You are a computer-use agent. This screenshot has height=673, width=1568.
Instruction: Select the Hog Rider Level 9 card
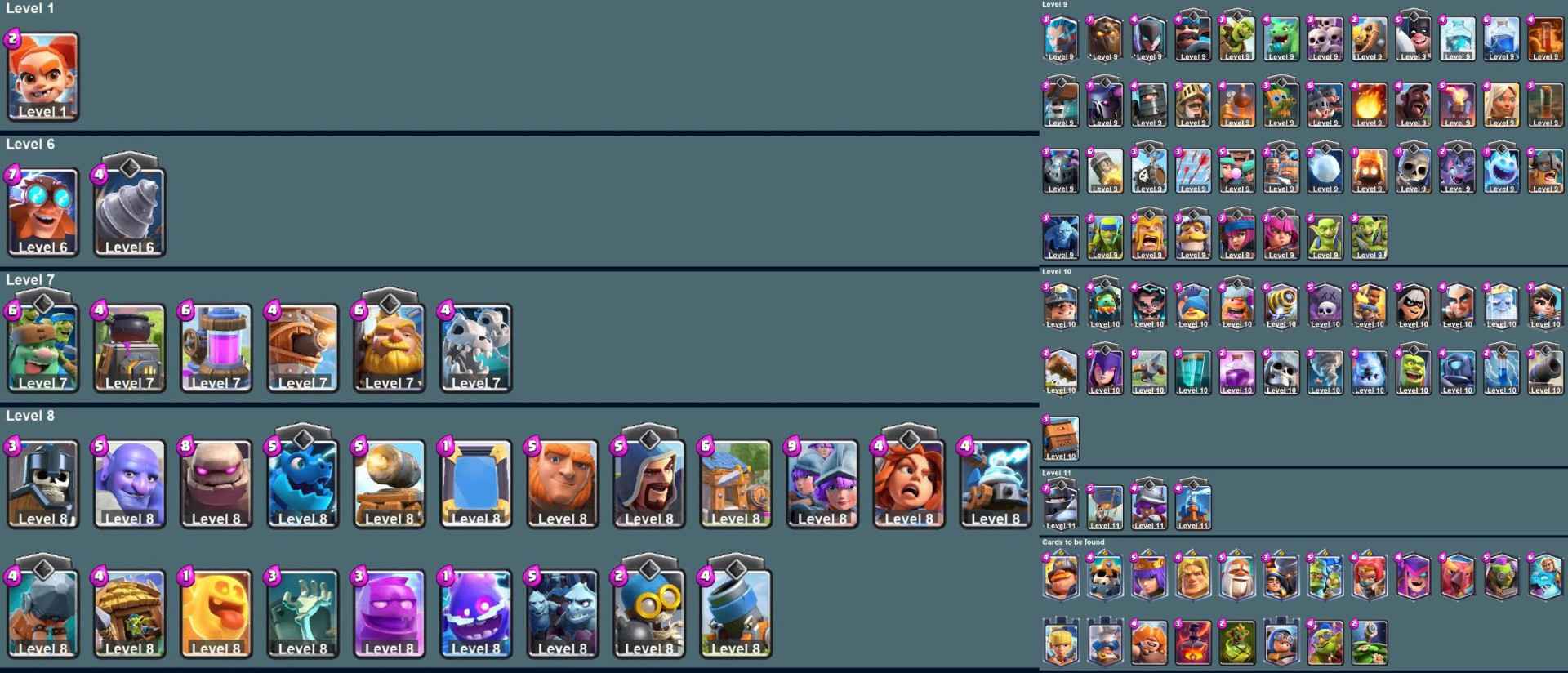tap(1413, 105)
